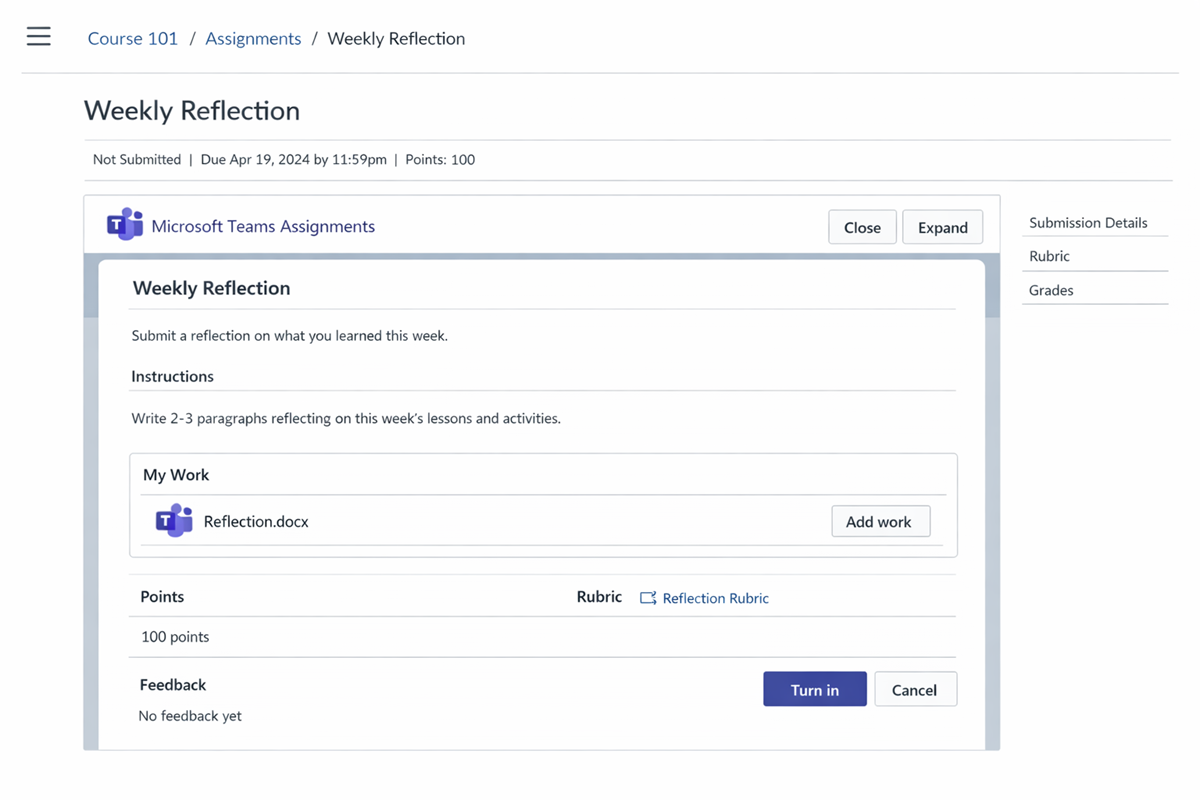
Task: Select Grades in the right sidebar
Action: [x=1051, y=290]
